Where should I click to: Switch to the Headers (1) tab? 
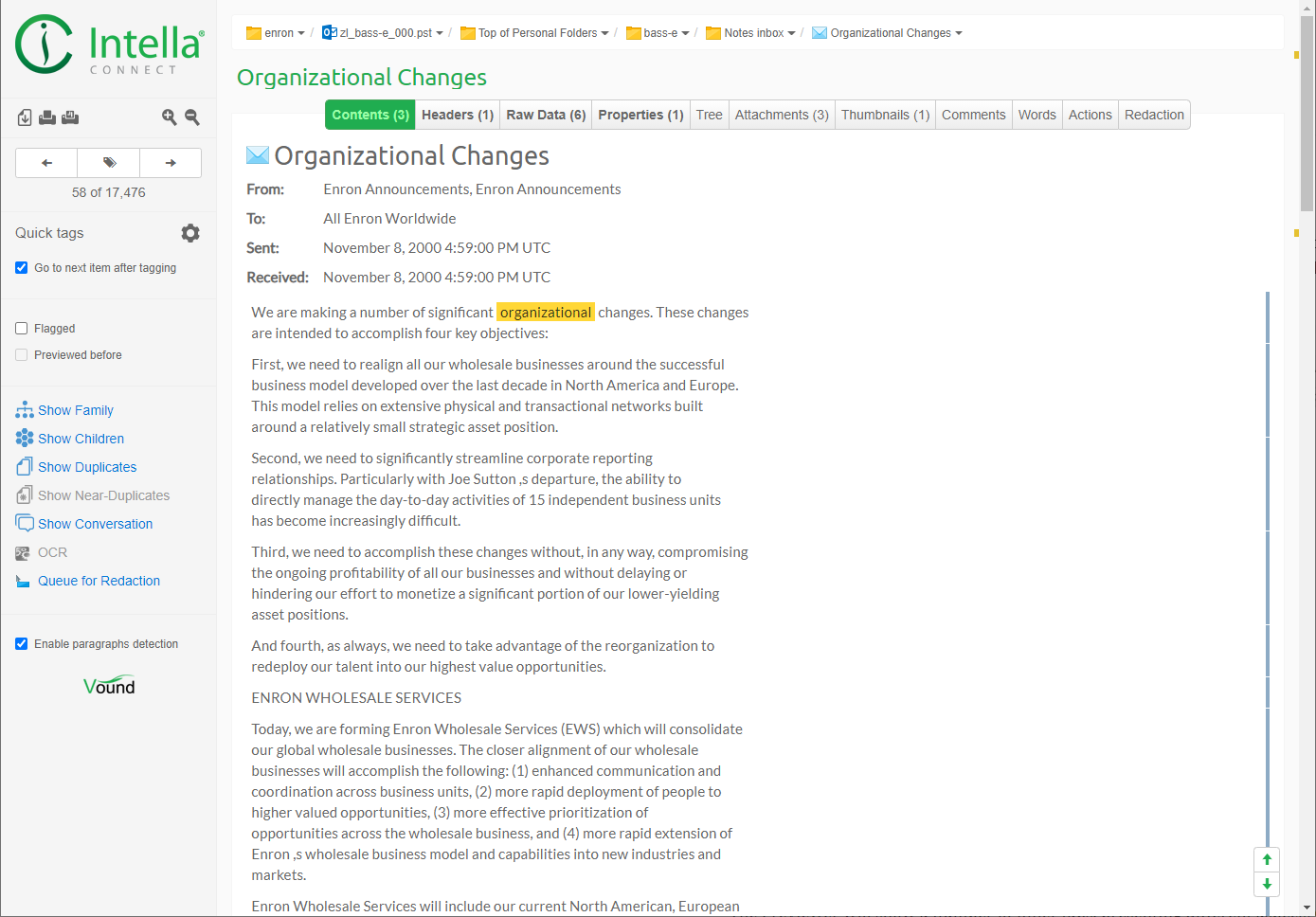pos(458,115)
